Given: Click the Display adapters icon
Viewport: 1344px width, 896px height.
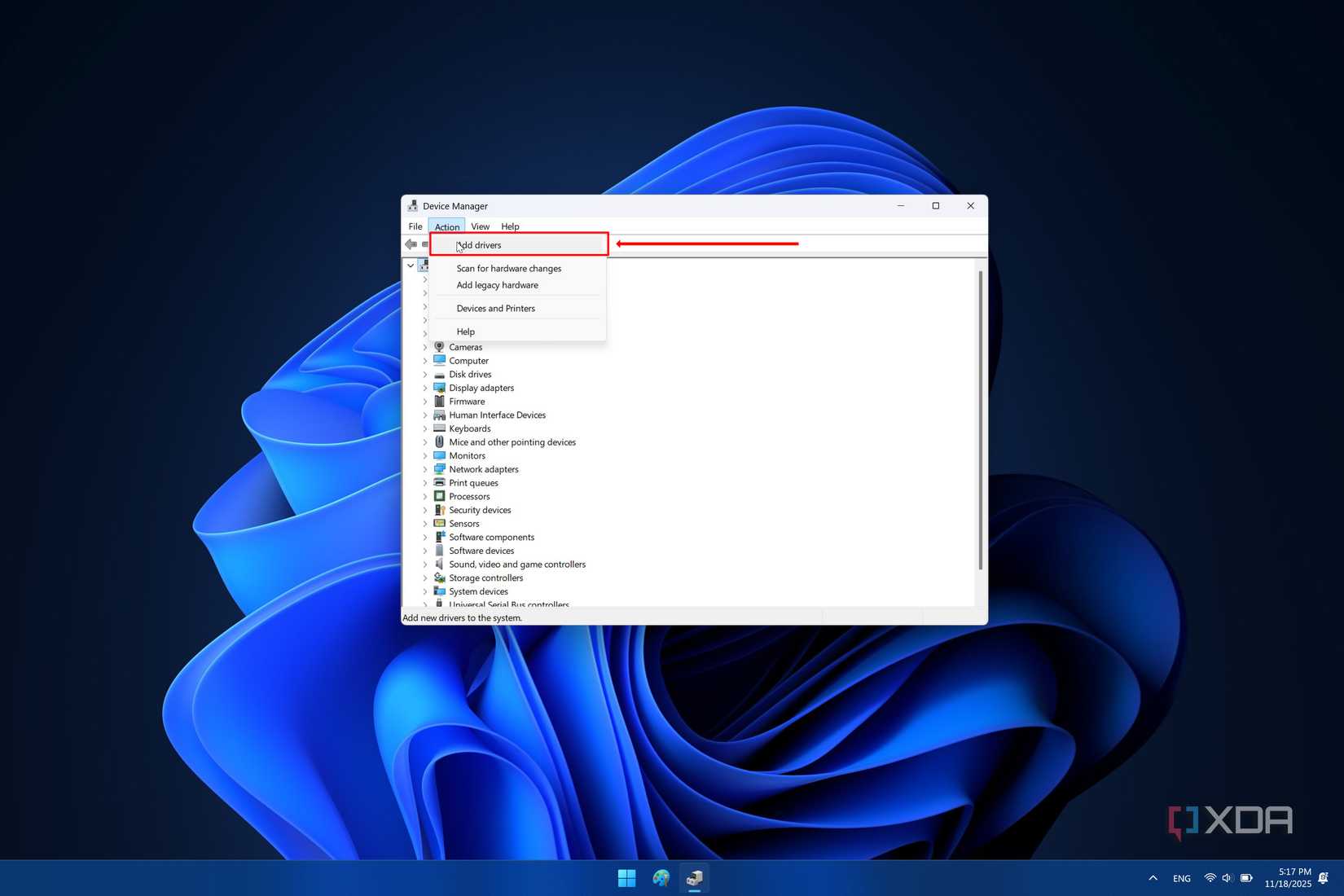Looking at the screenshot, I should pyautogui.click(x=439, y=388).
